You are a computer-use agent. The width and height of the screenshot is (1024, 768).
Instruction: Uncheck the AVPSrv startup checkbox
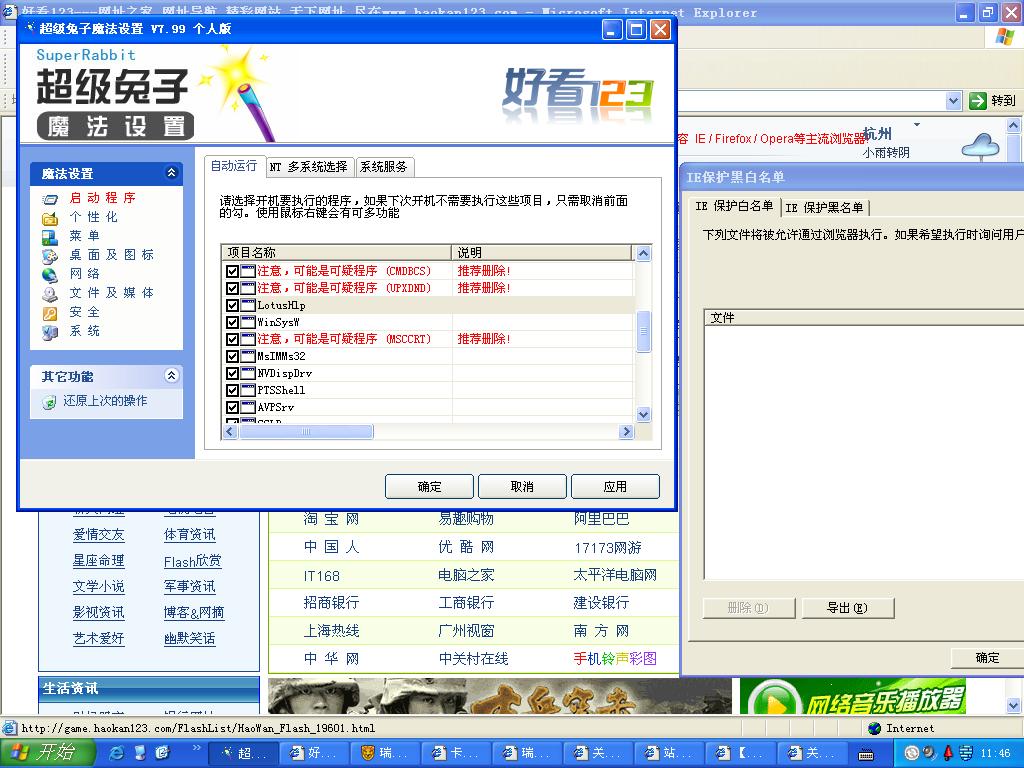point(232,407)
